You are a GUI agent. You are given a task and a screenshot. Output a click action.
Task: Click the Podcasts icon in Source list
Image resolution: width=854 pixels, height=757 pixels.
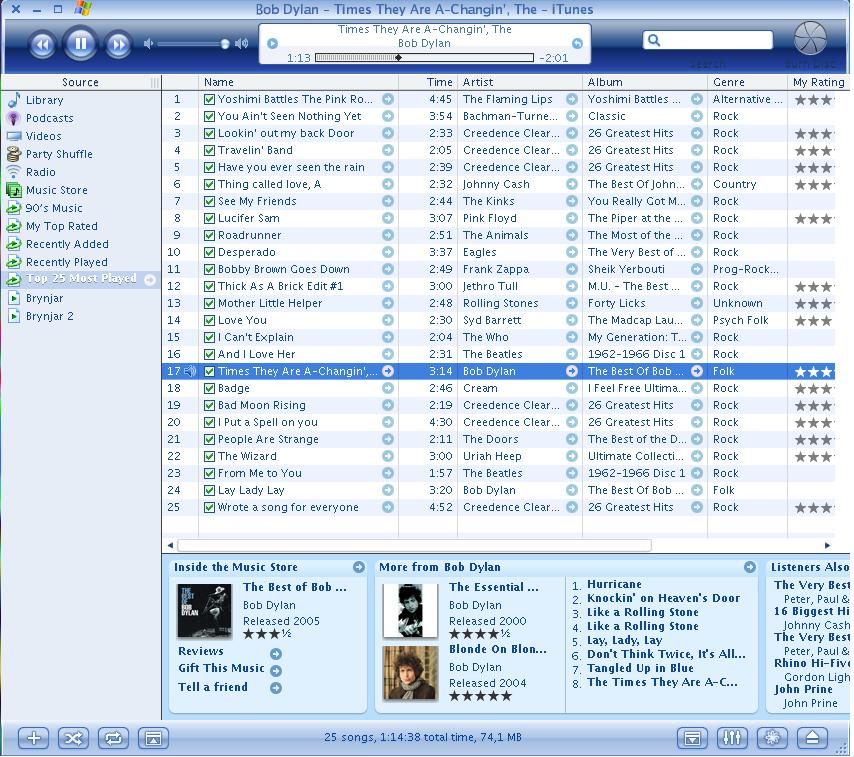click(x=14, y=118)
